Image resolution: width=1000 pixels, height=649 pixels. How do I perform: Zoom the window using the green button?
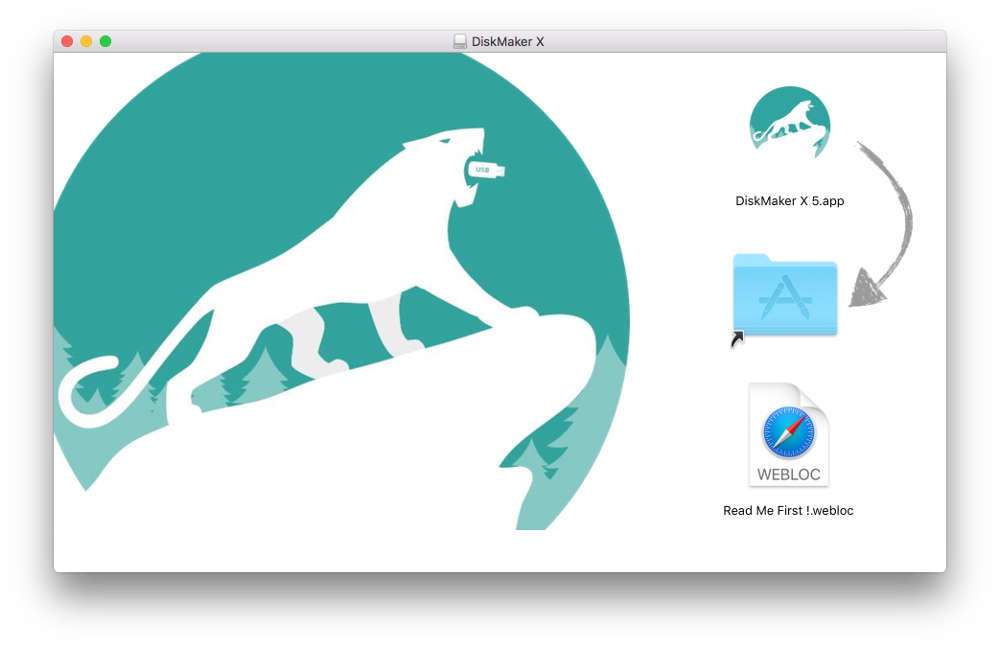105,41
